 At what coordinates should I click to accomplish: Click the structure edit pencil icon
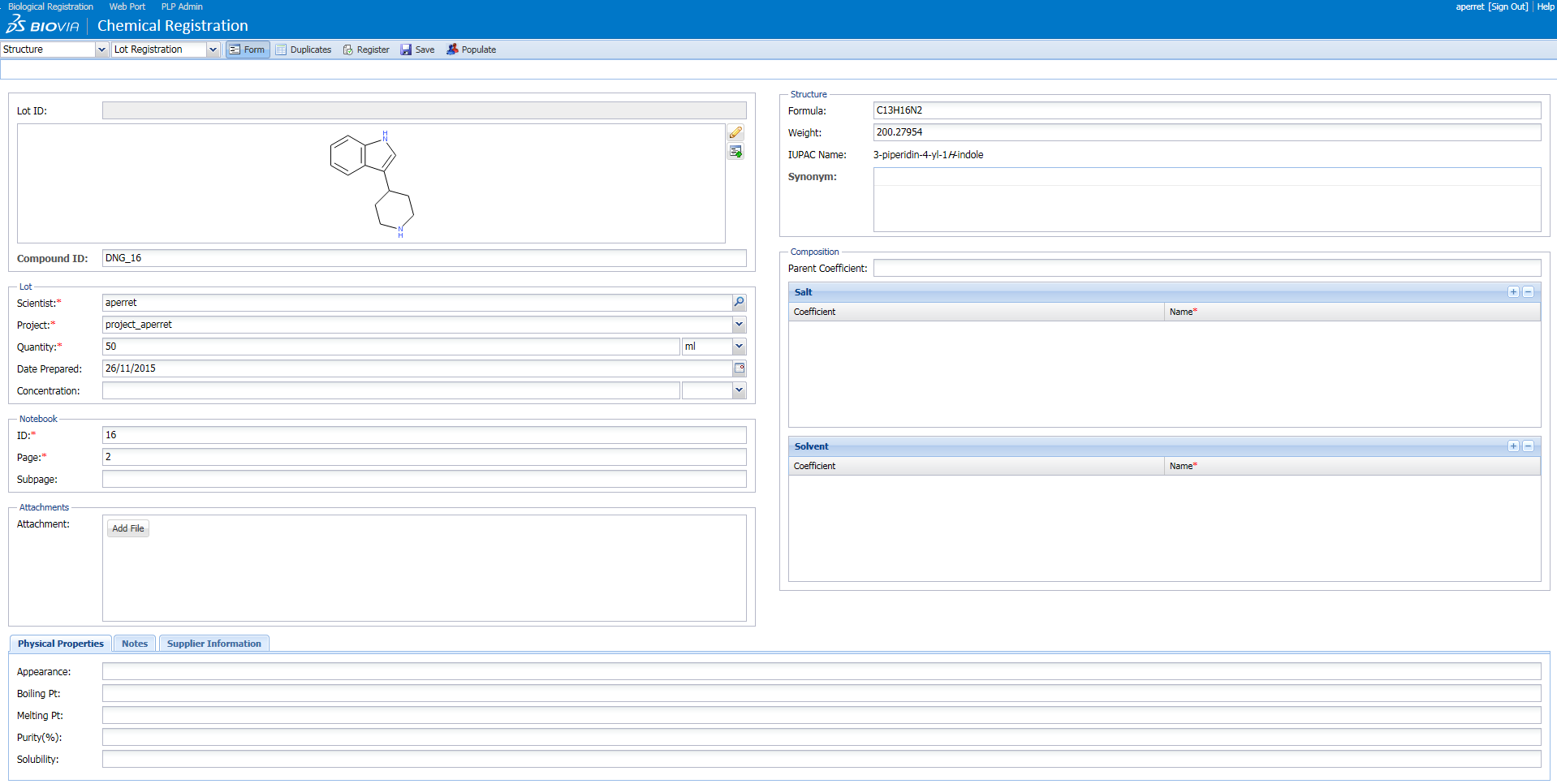[x=735, y=132]
